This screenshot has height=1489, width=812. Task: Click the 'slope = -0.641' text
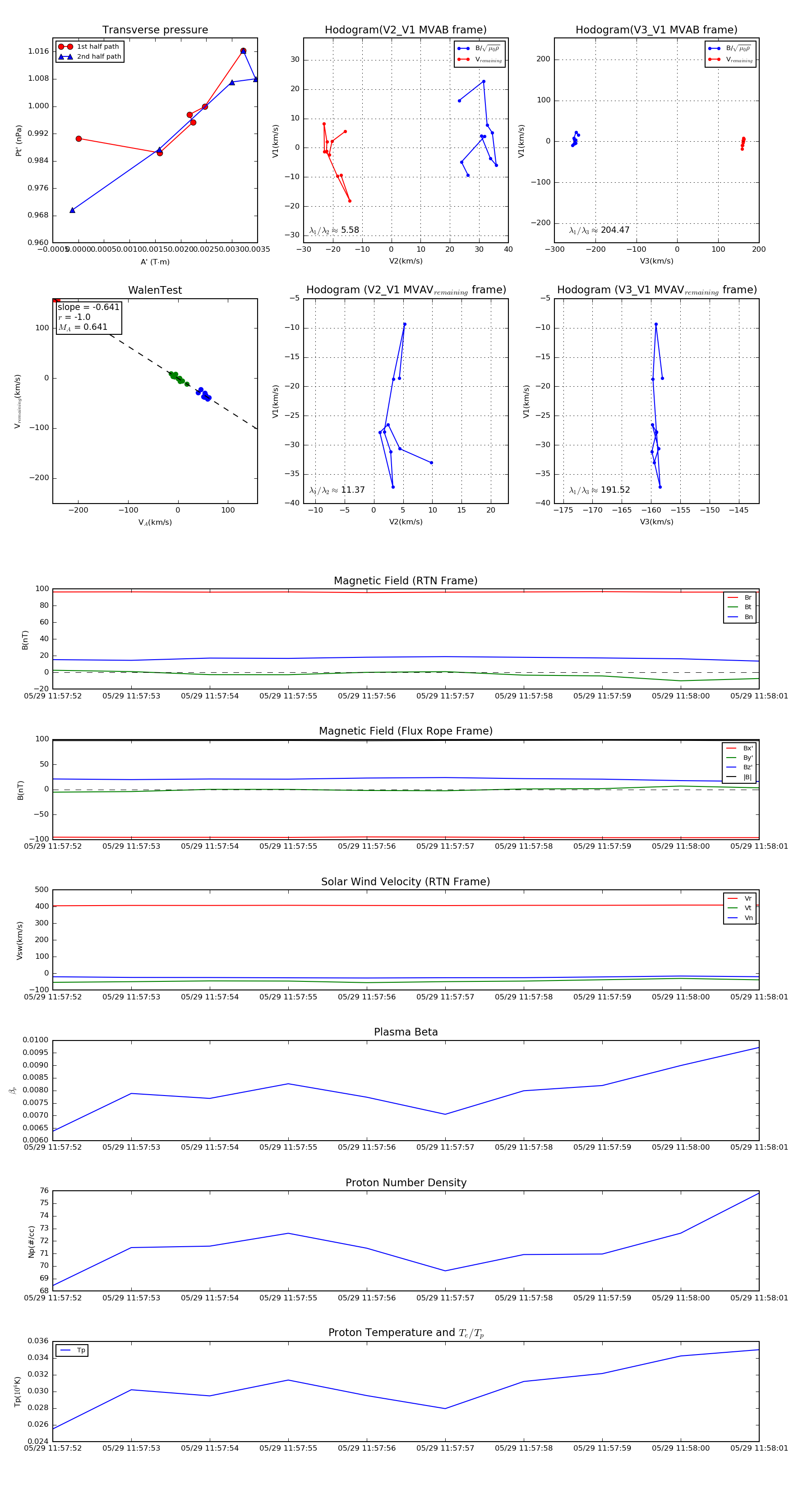(x=88, y=307)
